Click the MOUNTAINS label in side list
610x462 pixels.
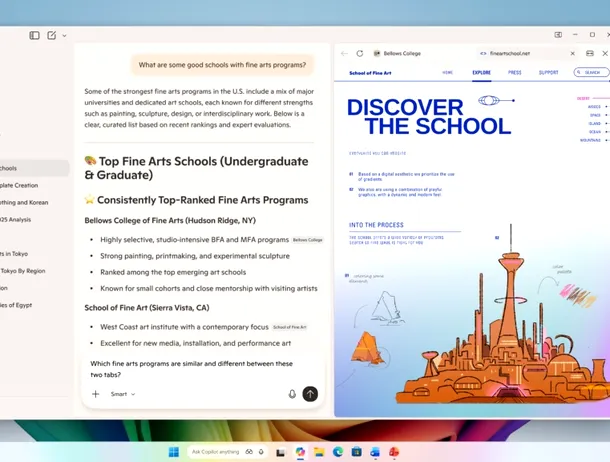pyautogui.click(x=591, y=140)
